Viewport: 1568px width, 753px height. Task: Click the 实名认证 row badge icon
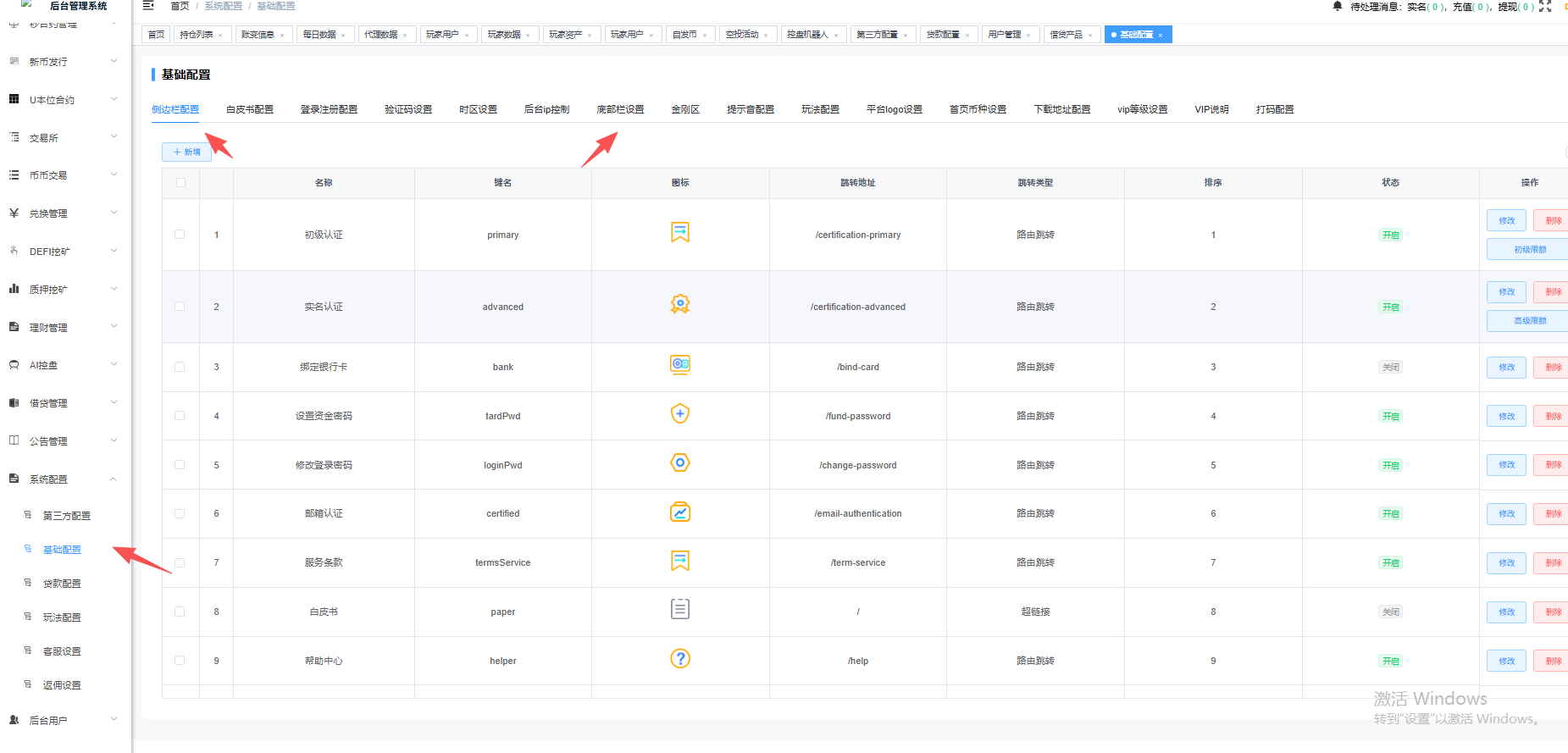click(x=680, y=304)
